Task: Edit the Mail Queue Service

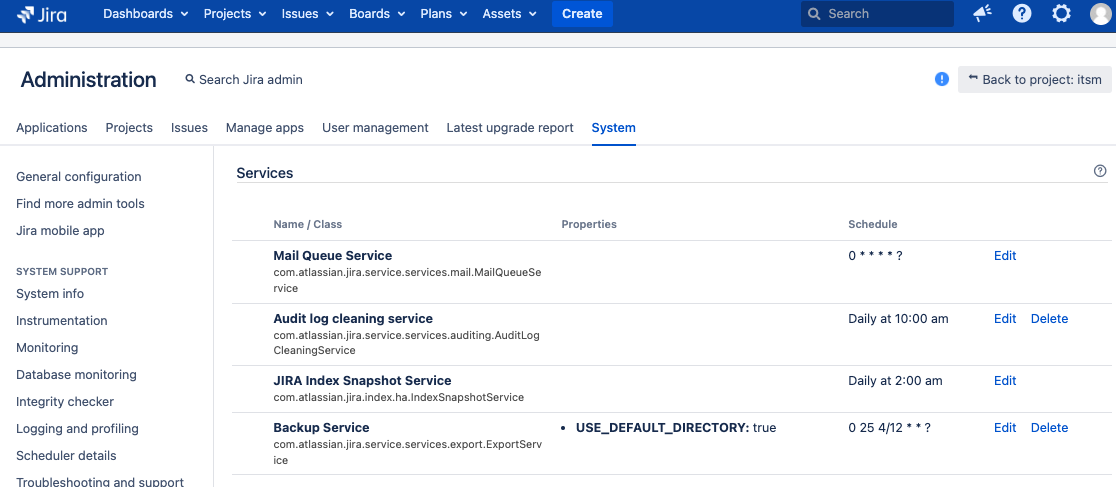Action: point(1005,256)
